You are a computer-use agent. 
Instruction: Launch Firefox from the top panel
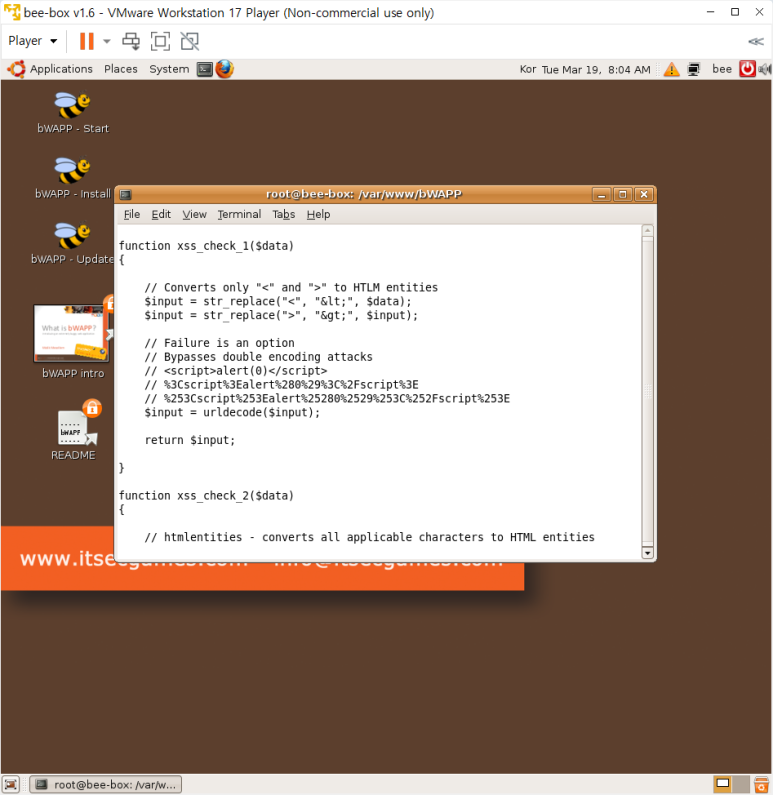click(225, 69)
